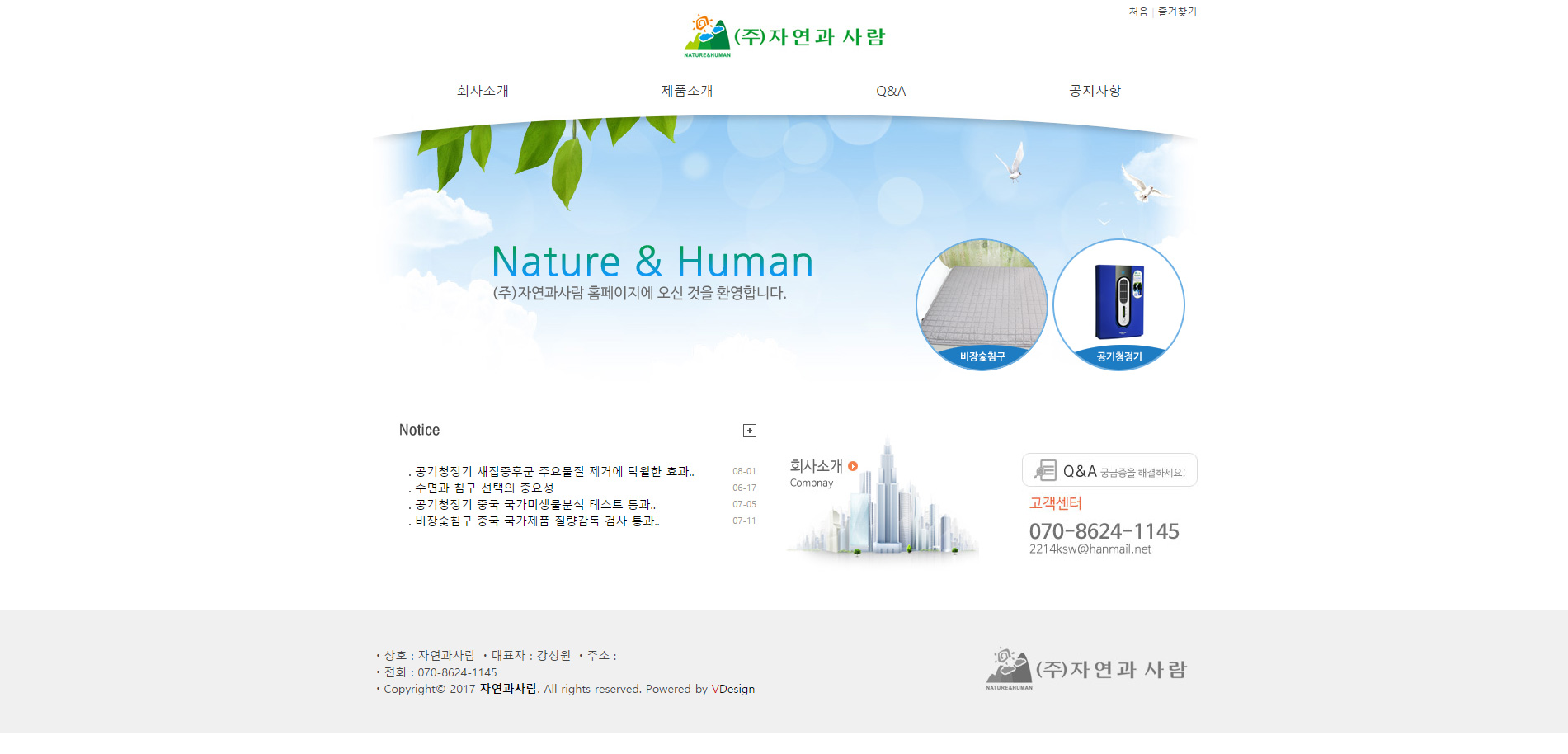1568x754 pixels.
Task: Open the 제품소개 menu
Action: click(687, 91)
